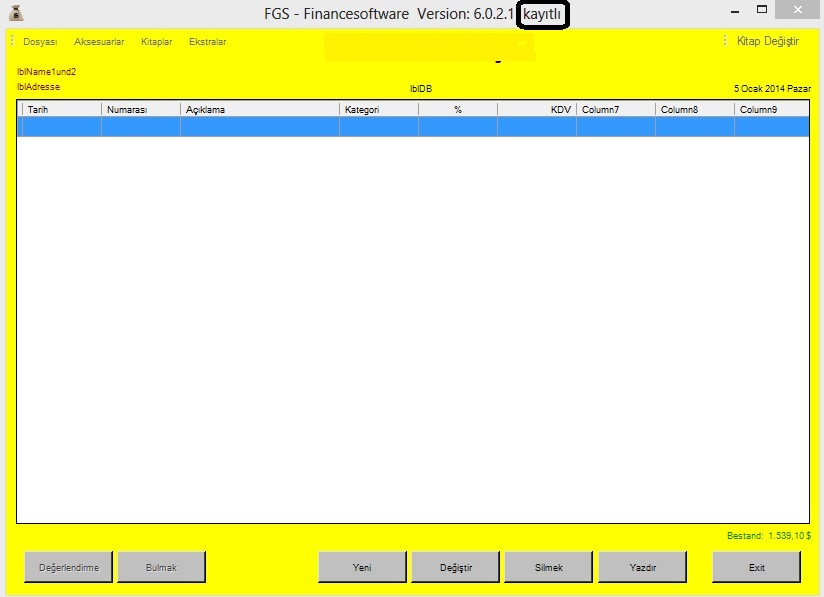Click the Column9 header

point(771,109)
